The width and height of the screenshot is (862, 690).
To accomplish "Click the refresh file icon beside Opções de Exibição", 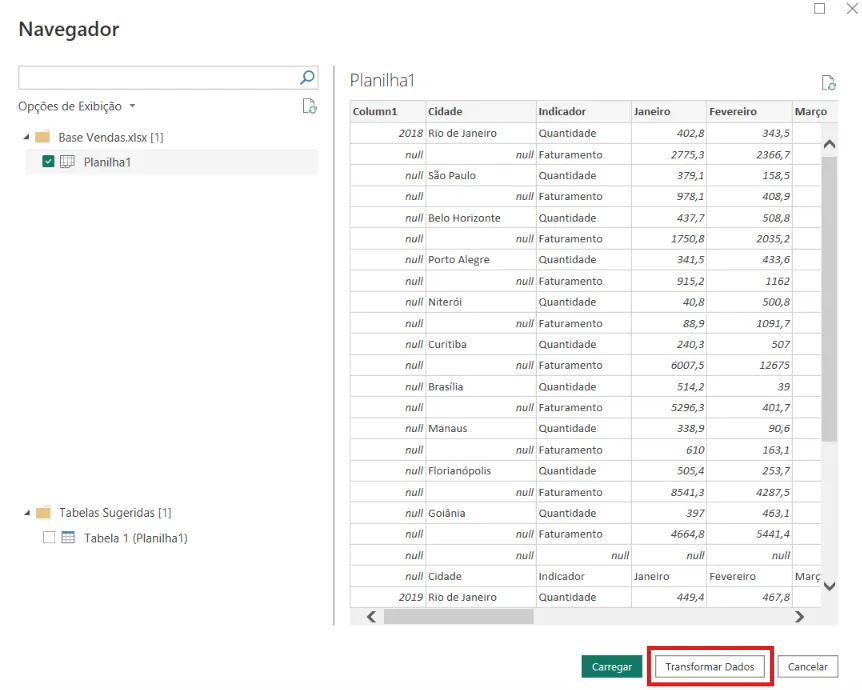I will click(310, 106).
